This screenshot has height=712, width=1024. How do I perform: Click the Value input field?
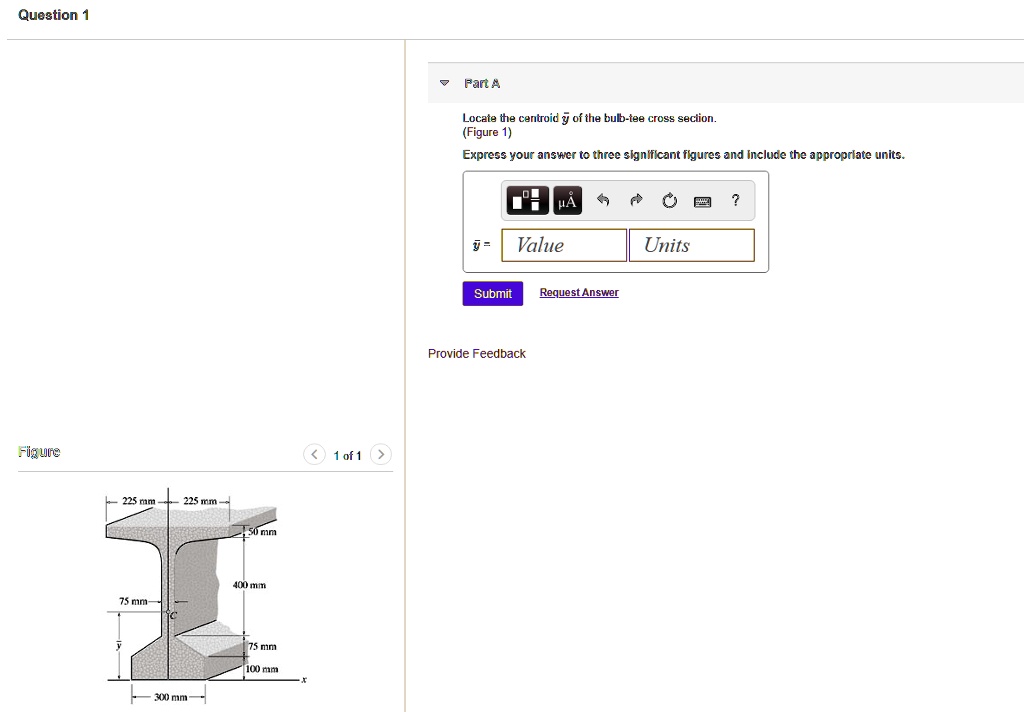tap(563, 245)
